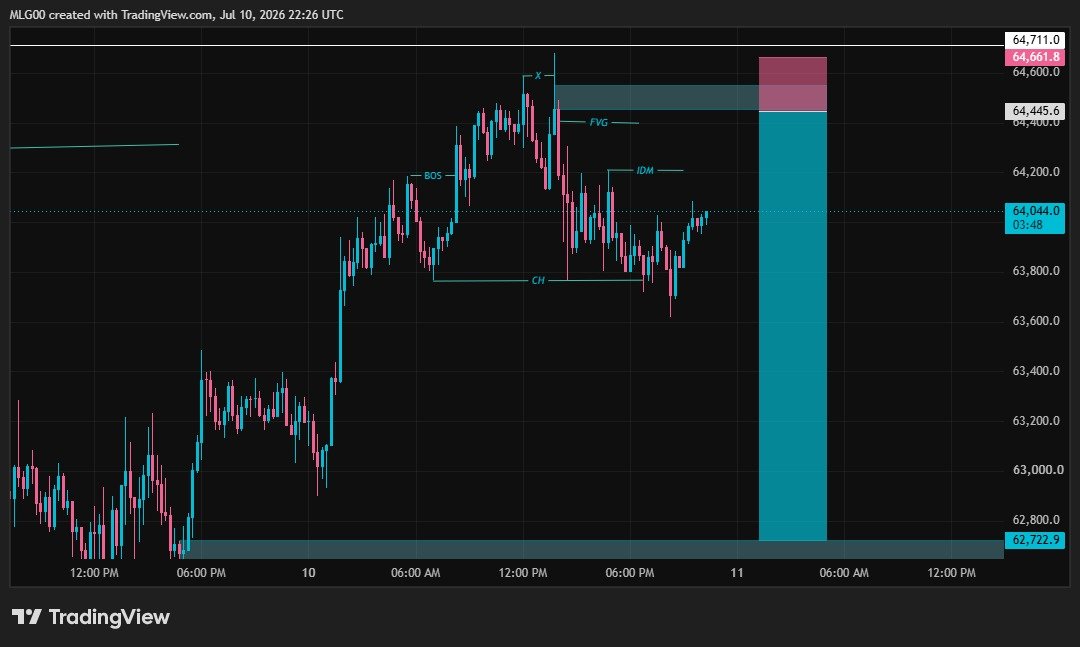
Task: Select the red stop-loss zone of position
Action: click(793, 84)
